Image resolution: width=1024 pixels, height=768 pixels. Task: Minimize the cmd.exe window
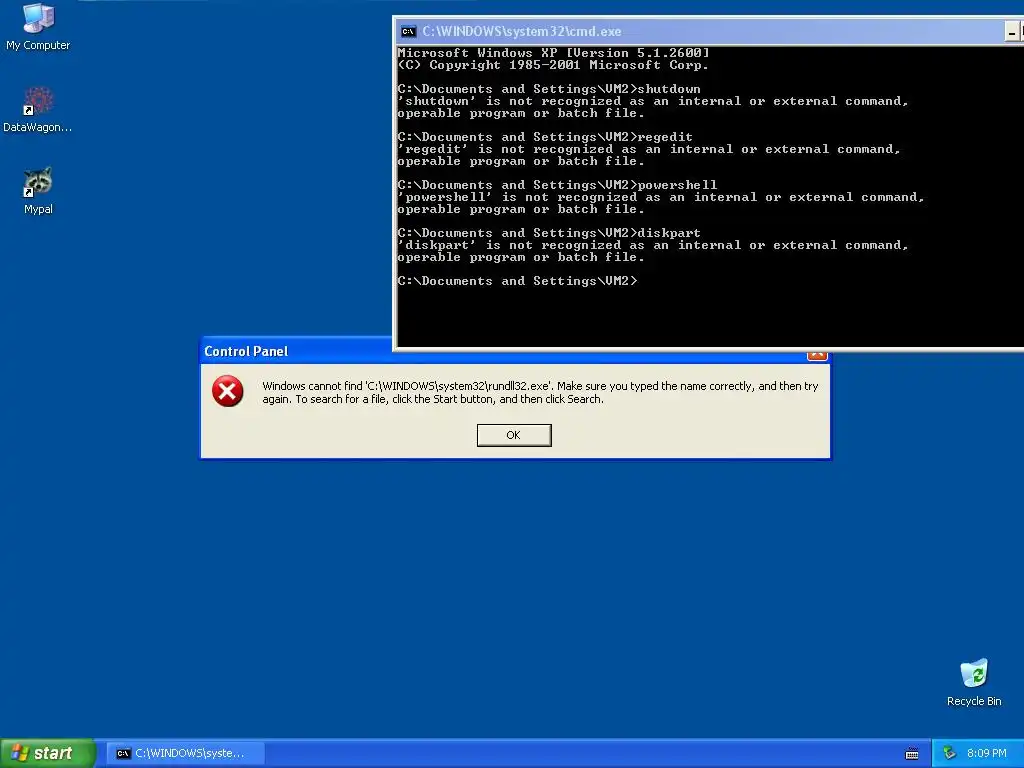[1012, 31]
